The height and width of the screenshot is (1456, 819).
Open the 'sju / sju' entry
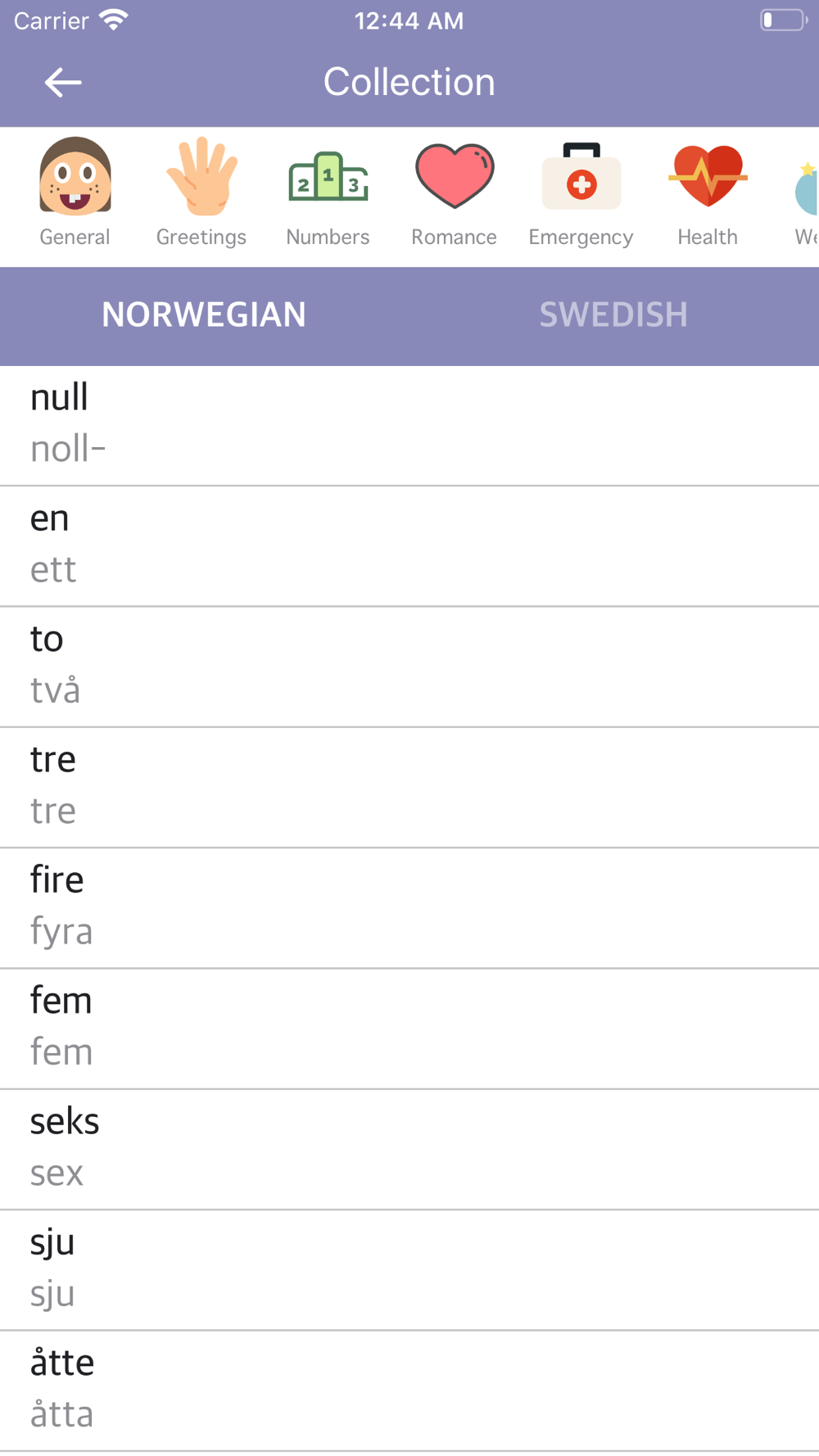click(x=409, y=1269)
